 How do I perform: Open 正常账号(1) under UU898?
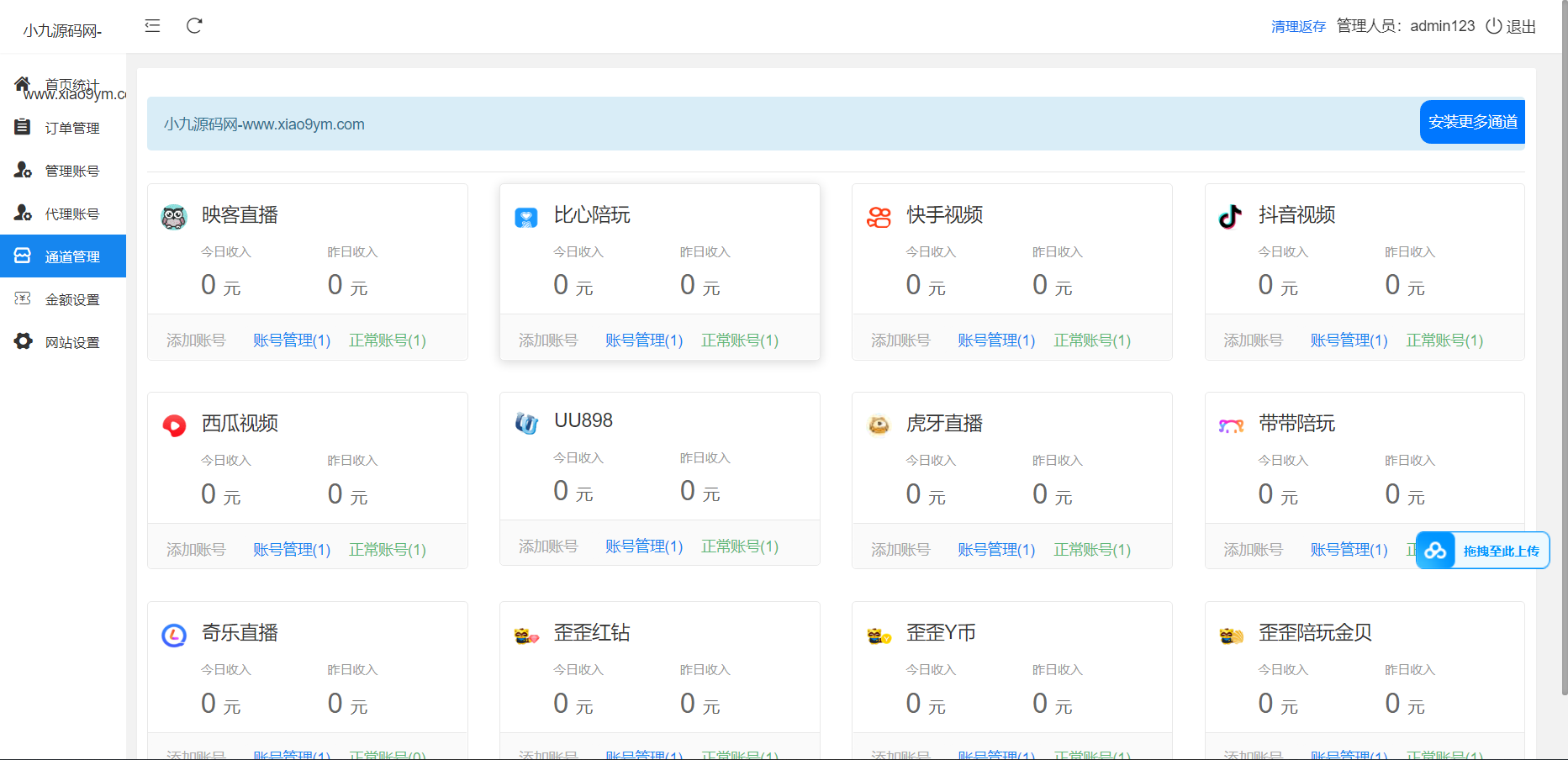(740, 546)
